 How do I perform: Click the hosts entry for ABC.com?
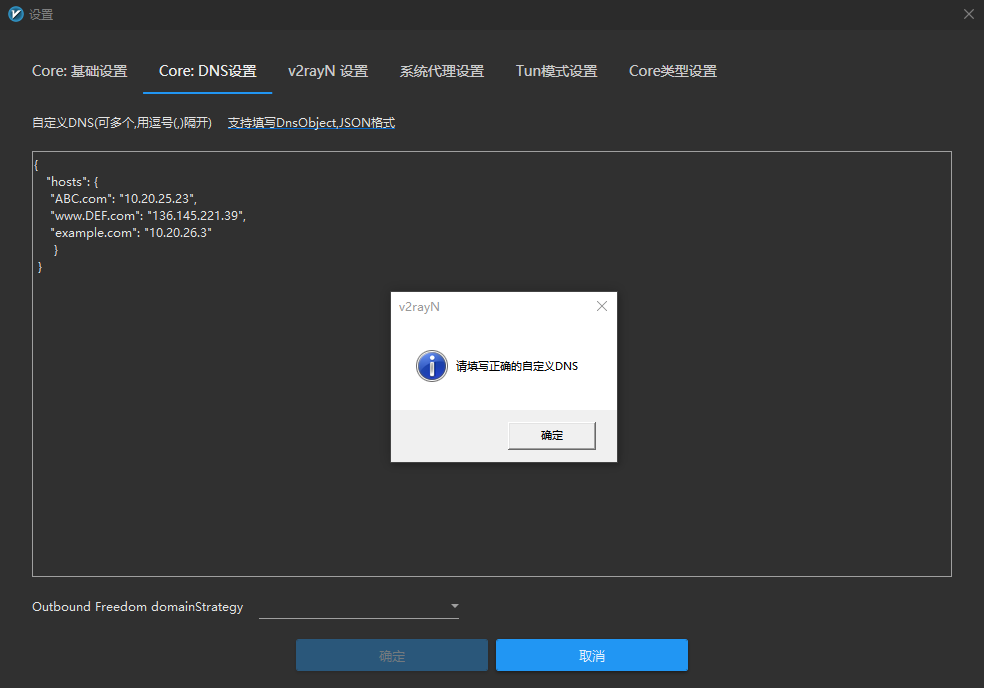click(100, 198)
